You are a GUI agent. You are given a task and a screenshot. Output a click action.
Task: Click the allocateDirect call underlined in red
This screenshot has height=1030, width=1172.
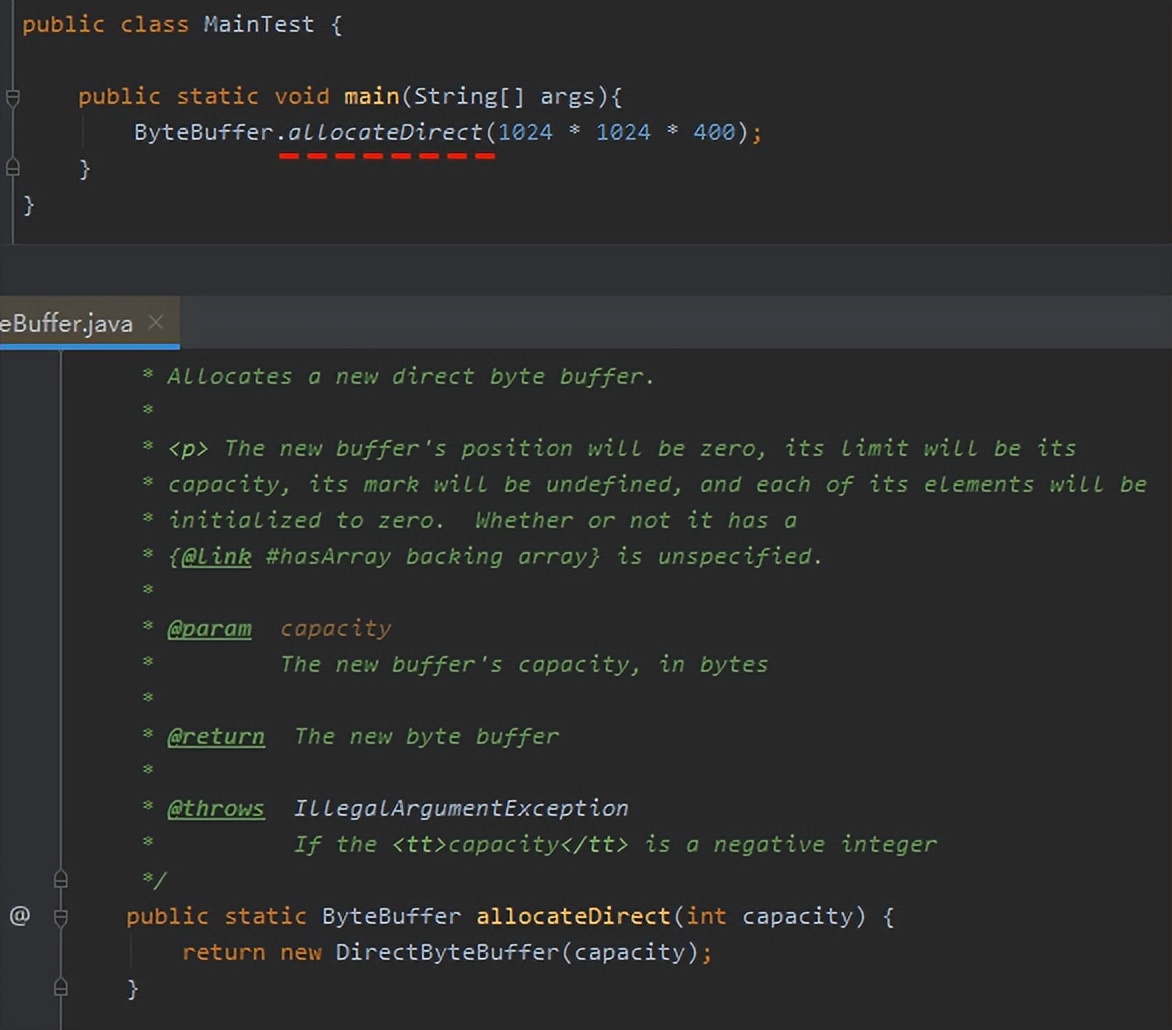385,132
